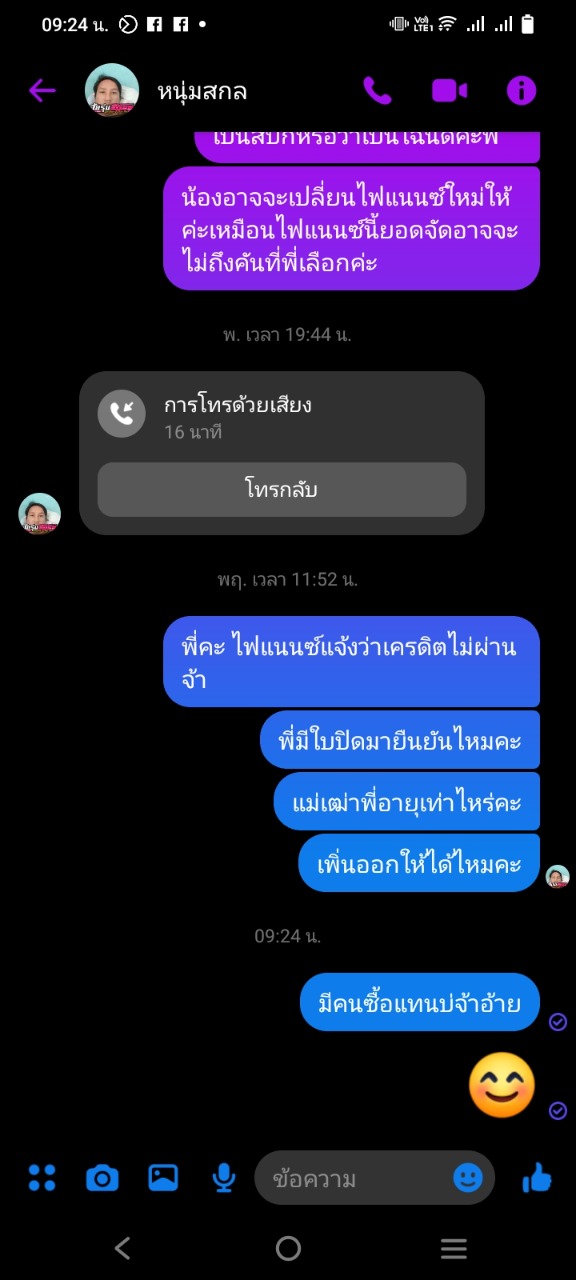Viewport: 576px width, 1280px height.
Task: Open the photo gallery picker icon
Action: pos(163,1178)
